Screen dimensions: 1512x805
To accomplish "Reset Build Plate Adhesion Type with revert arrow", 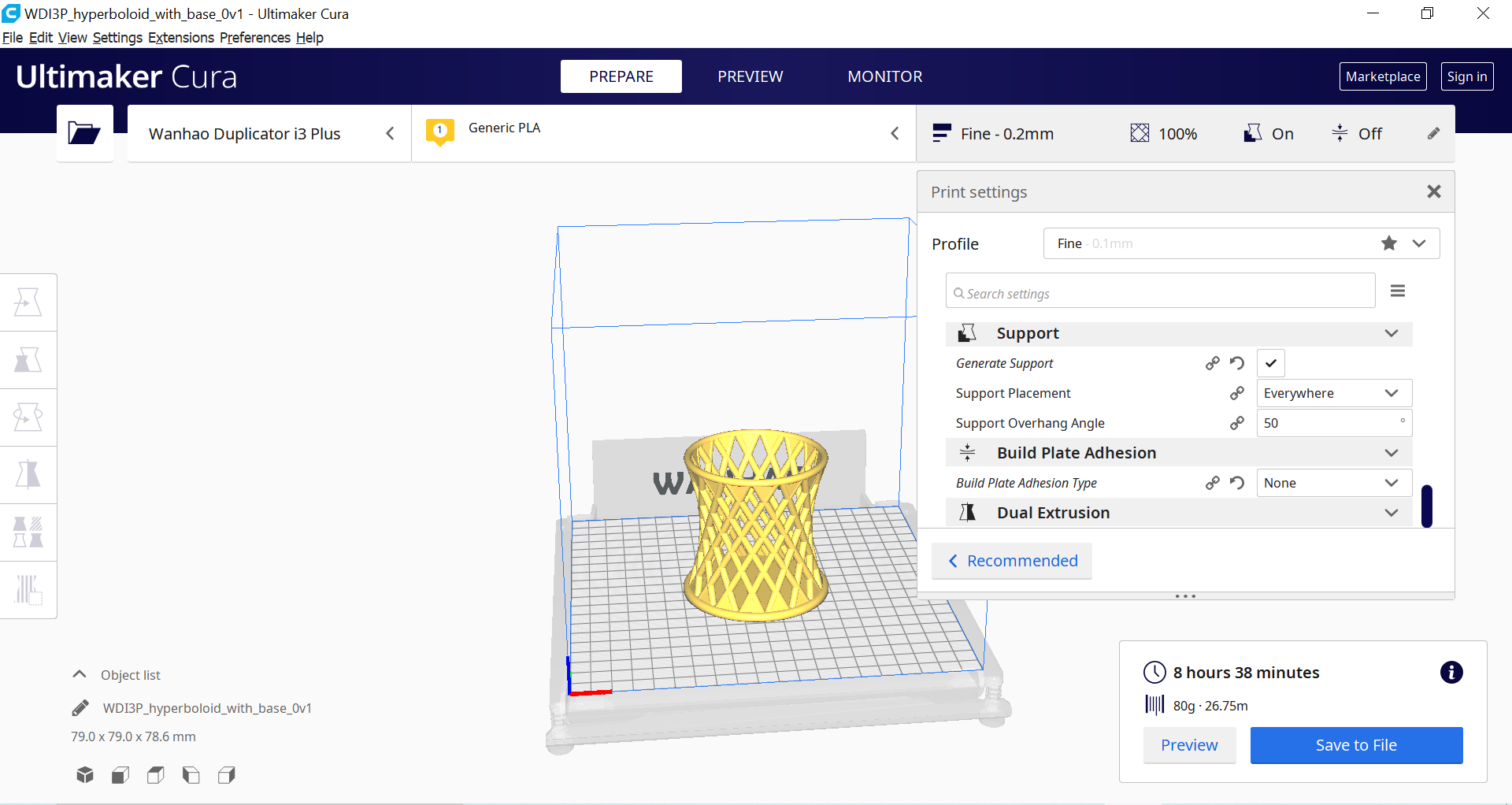I will click(1237, 483).
